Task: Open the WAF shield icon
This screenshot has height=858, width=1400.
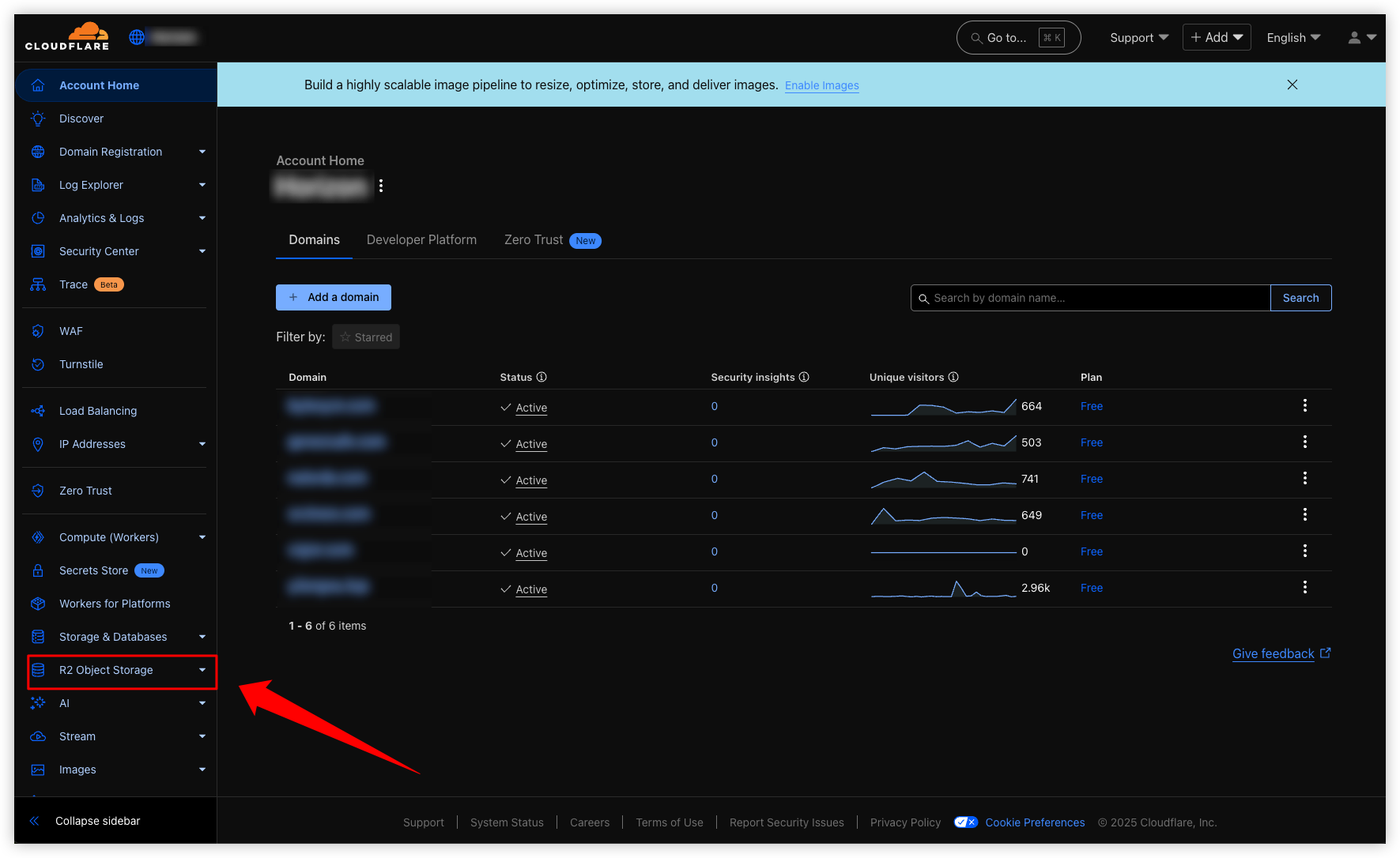Action: [38, 331]
